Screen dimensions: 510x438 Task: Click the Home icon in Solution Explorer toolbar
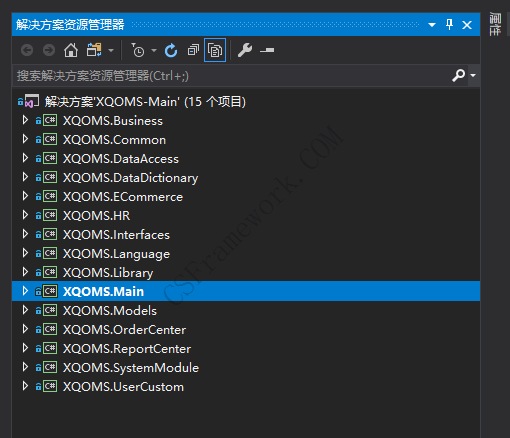tap(71, 50)
